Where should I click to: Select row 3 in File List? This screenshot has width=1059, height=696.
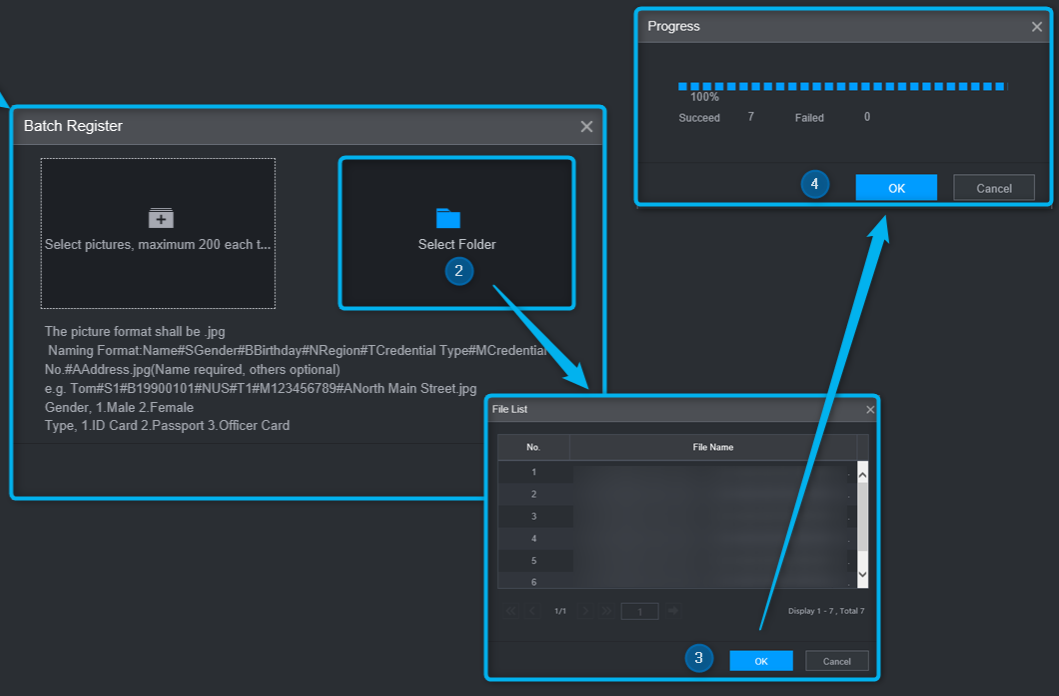677,516
